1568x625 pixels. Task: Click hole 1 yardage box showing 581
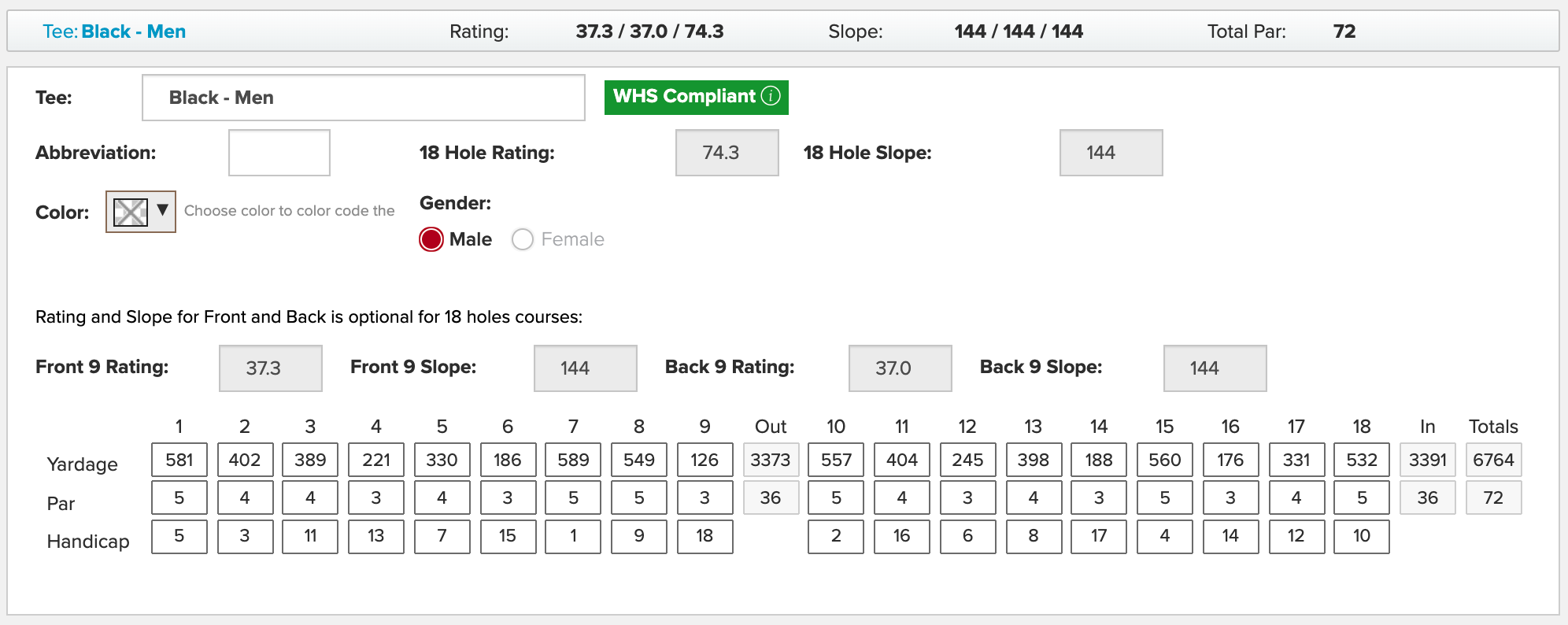coord(179,460)
